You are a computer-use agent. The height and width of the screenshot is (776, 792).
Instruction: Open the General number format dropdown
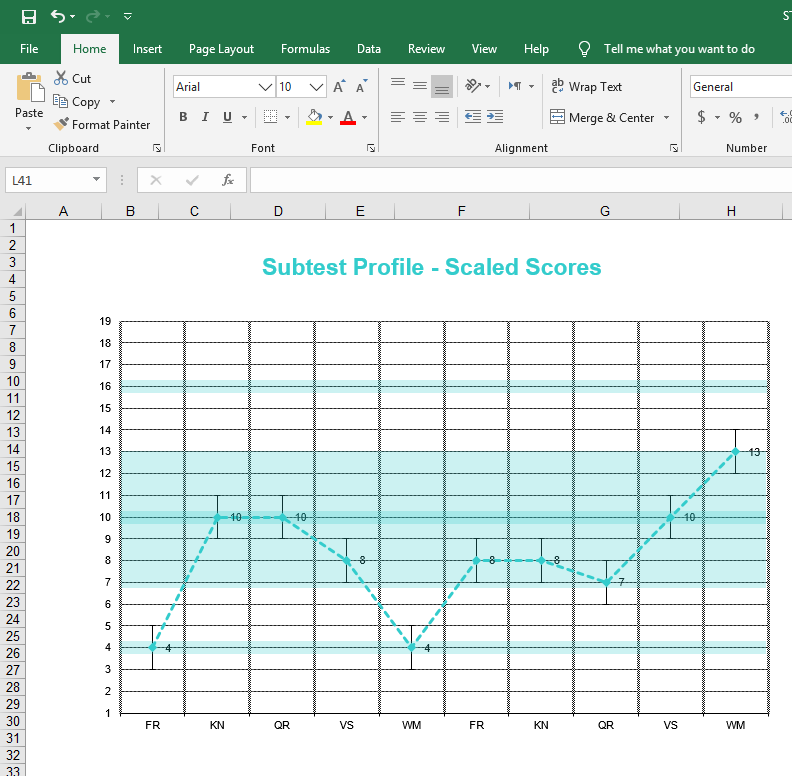coord(740,87)
